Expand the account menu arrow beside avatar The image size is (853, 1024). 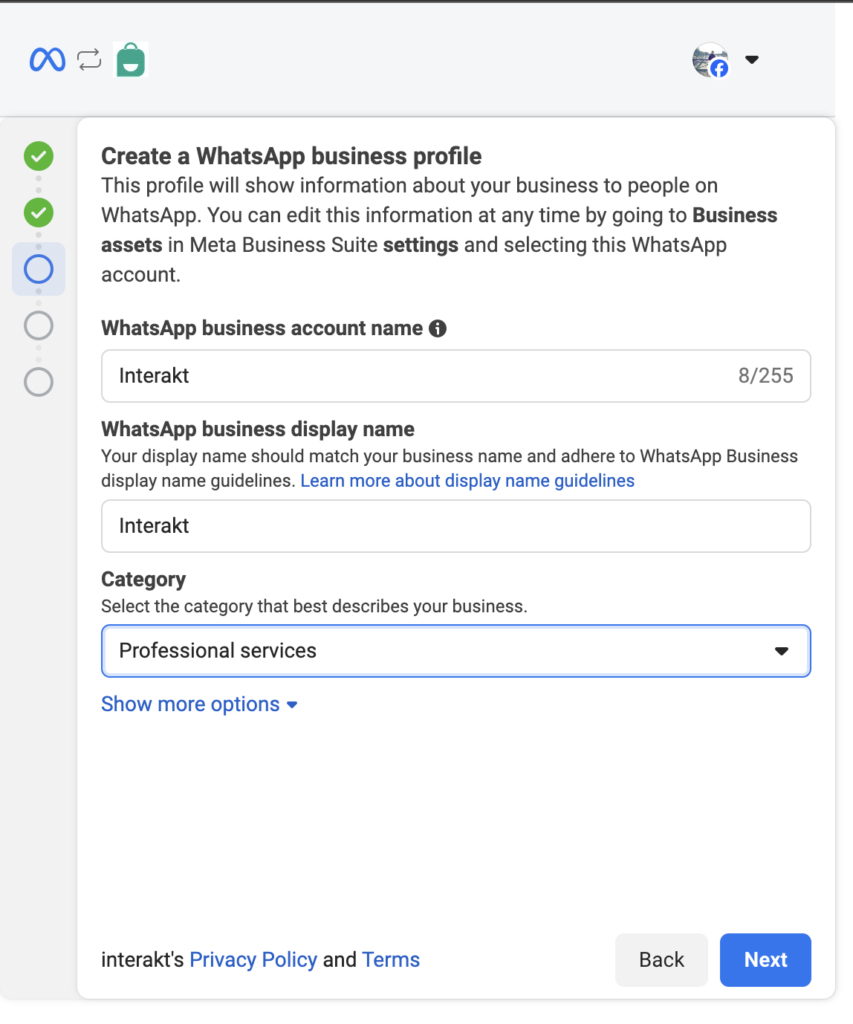(x=752, y=59)
